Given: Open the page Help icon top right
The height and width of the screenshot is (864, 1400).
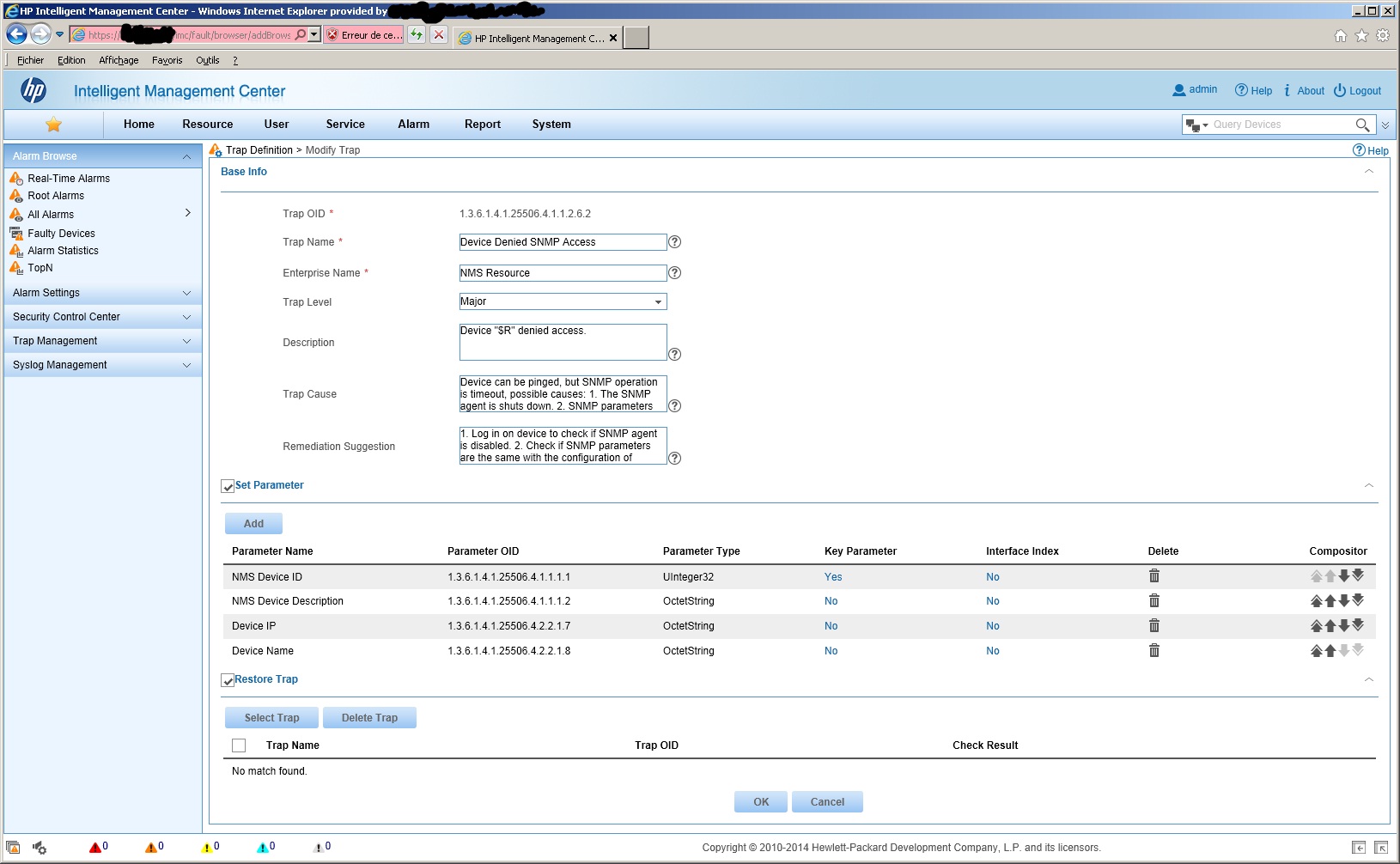Looking at the screenshot, I should coord(1370,150).
